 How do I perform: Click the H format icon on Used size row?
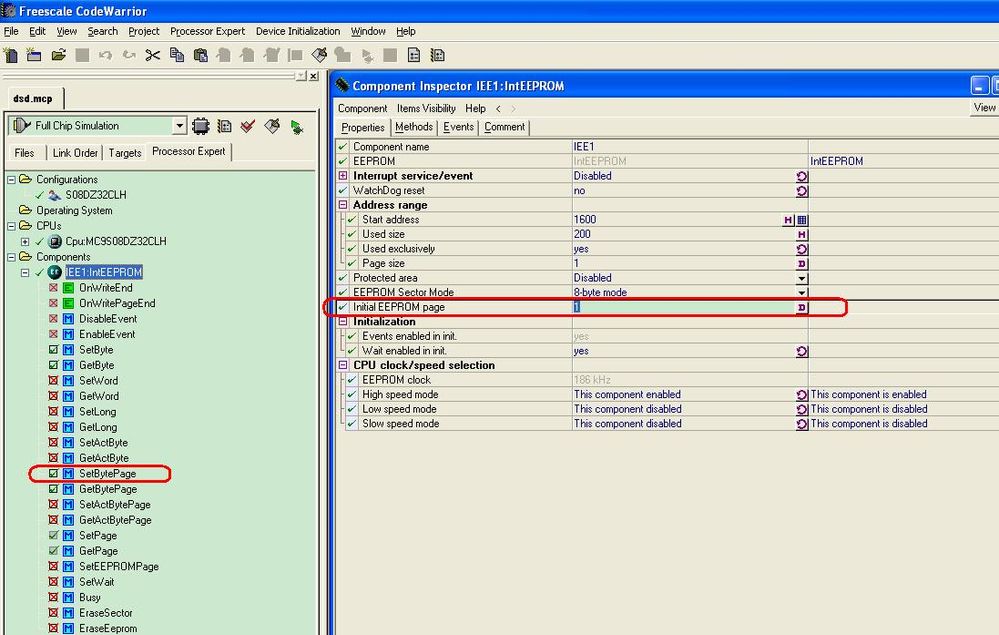point(802,234)
